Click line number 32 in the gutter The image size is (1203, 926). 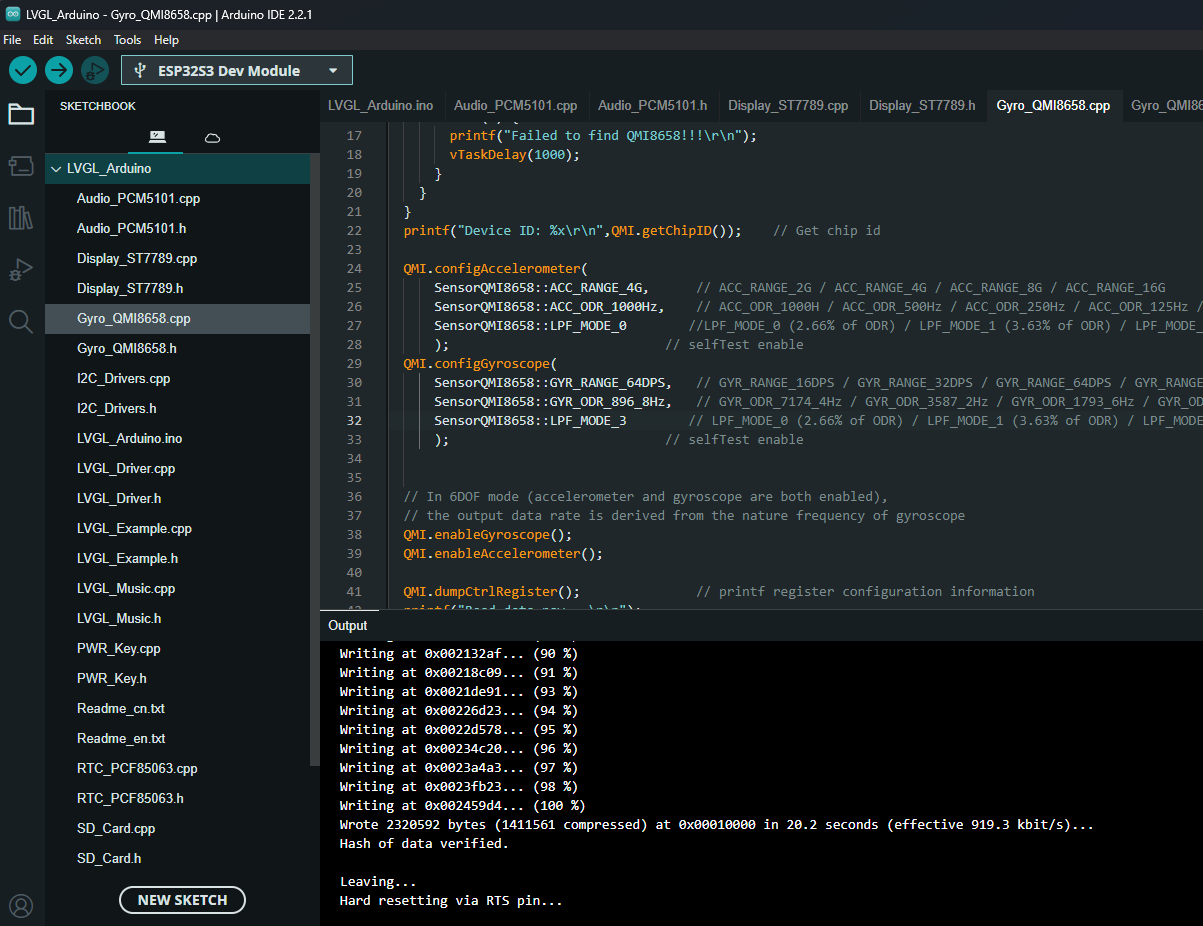(353, 421)
